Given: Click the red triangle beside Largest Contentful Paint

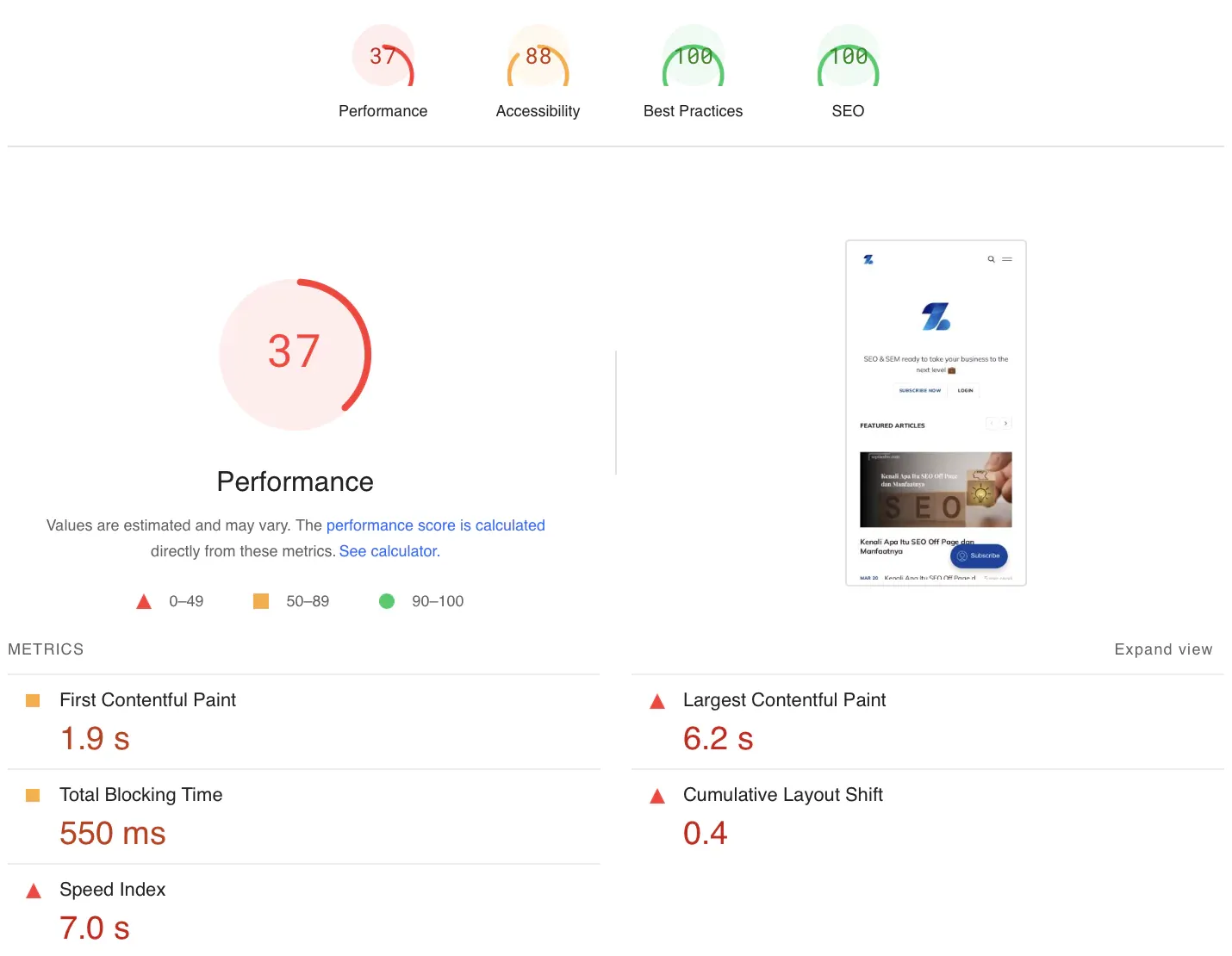Looking at the screenshot, I should click(657, 700).
